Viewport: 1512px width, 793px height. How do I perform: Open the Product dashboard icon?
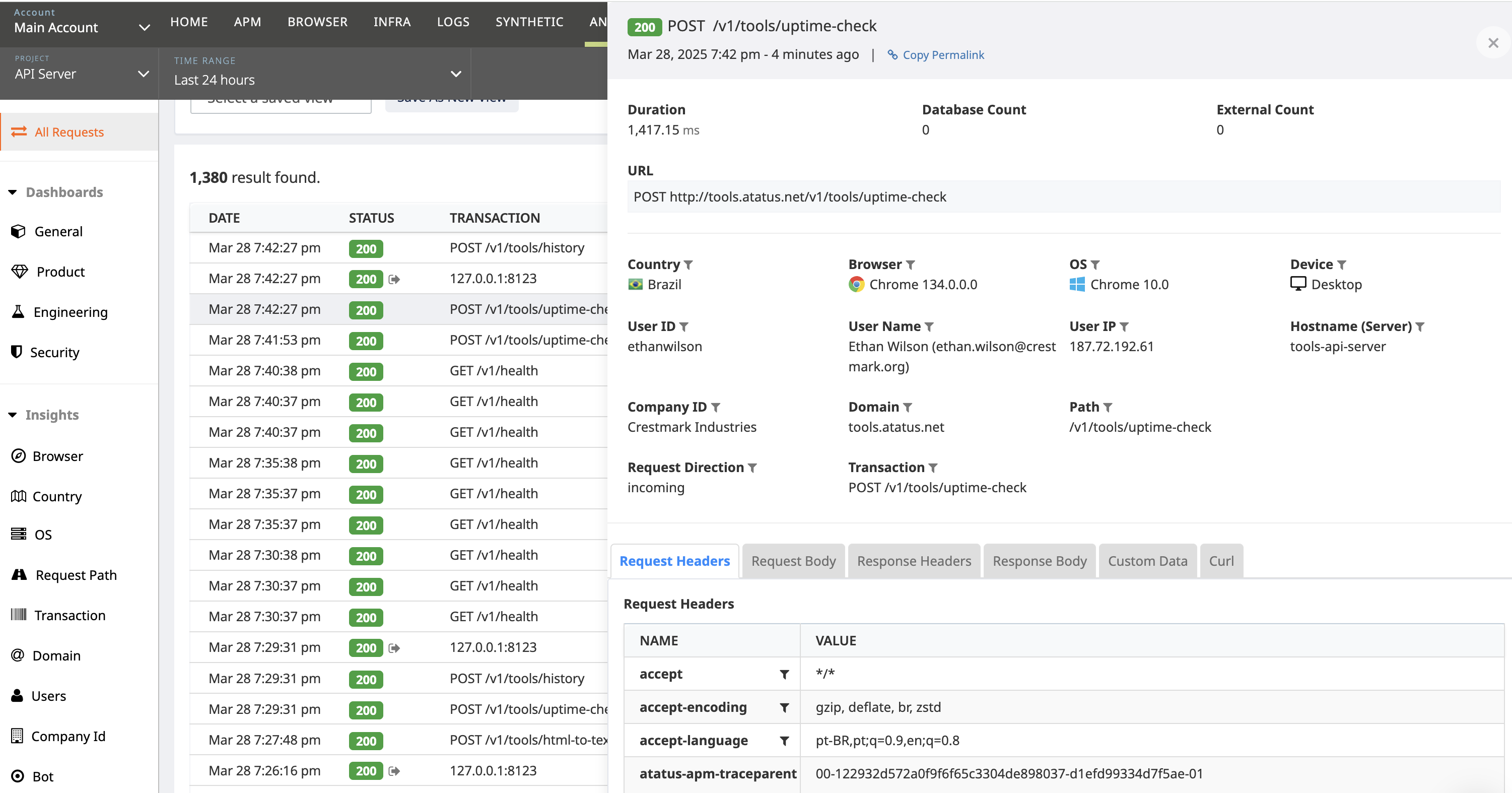pyautogui.click(x=18, y=271)
